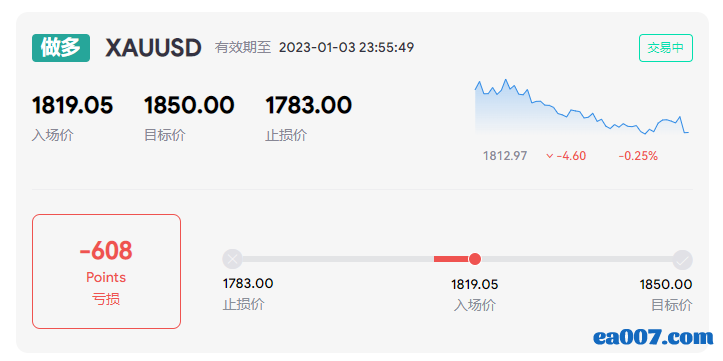Open the XAUUSD symbol title
This screenshot has width=723, height=361.
(x=154, y=48)
